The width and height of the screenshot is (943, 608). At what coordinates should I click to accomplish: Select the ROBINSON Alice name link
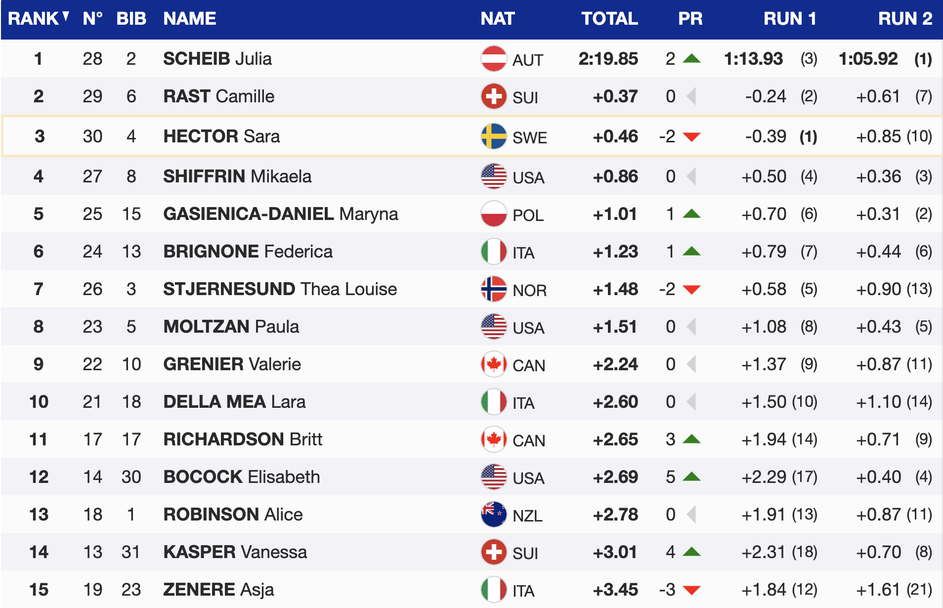[x=232, y=514]
